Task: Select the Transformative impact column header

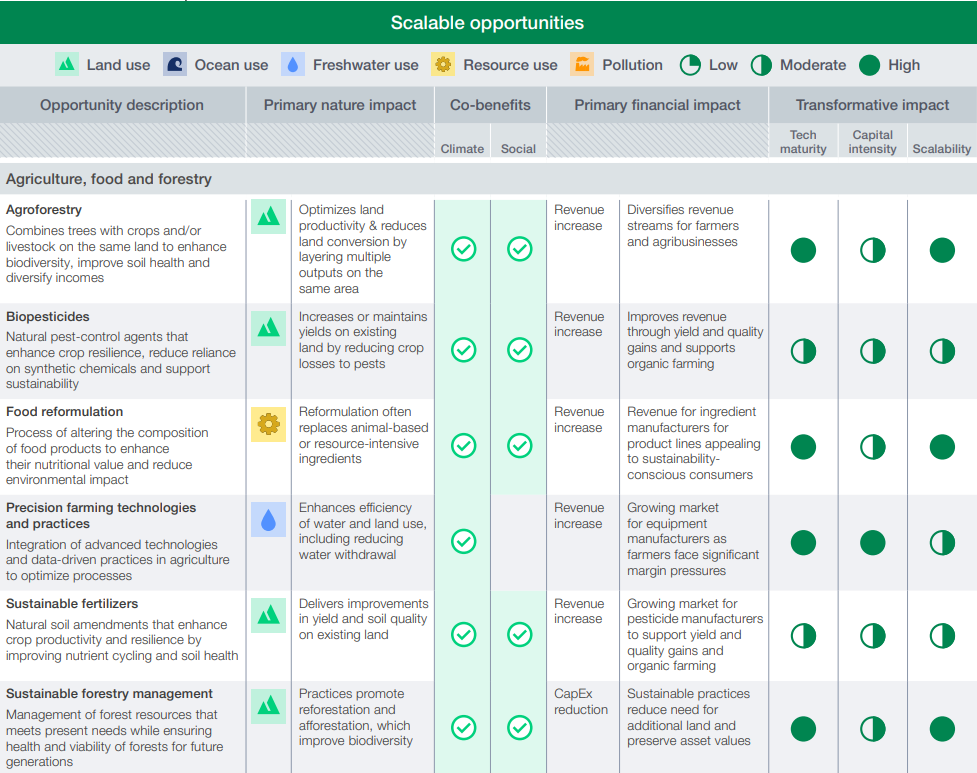Action: coord(872,105)
